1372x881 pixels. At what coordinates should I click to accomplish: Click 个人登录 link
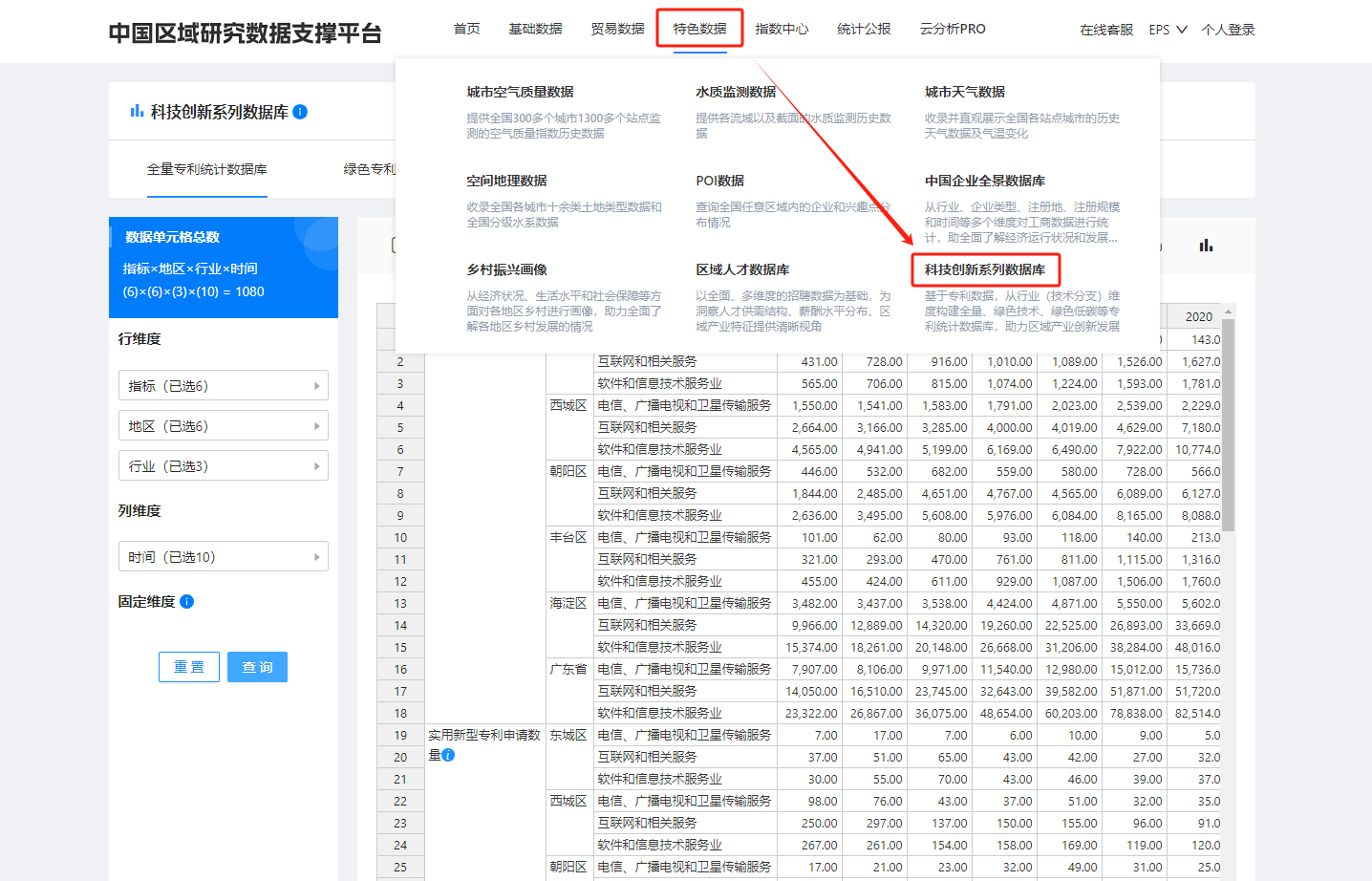(1229, 30)
